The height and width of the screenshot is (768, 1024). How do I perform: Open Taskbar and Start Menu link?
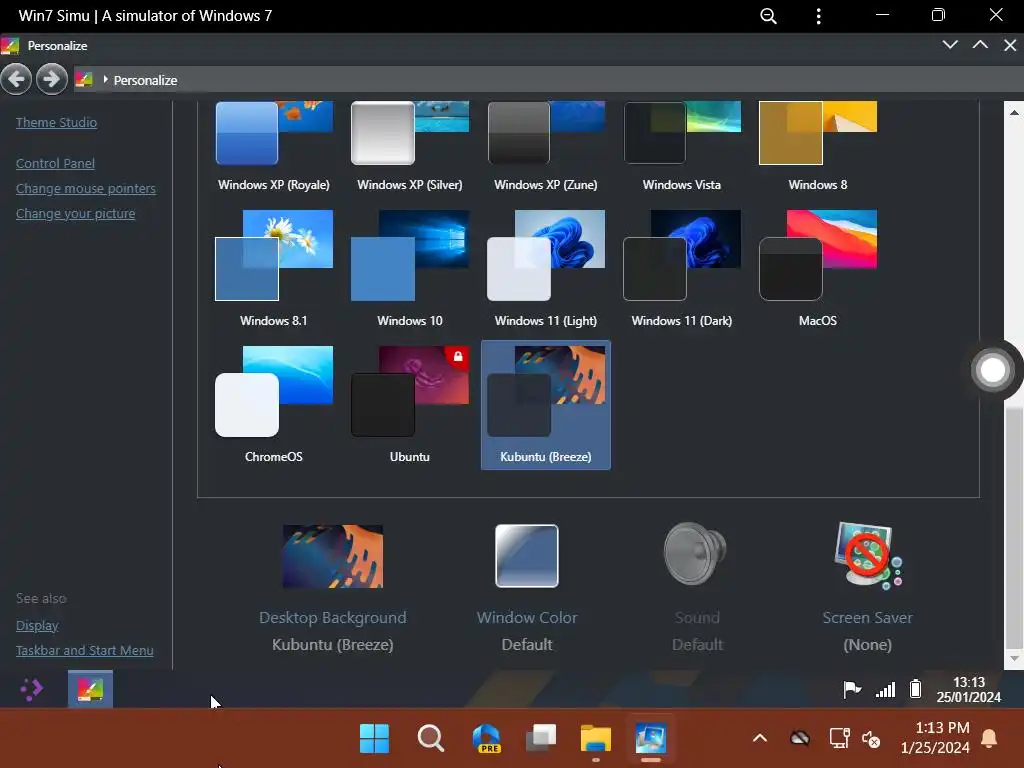pos(85,650)
